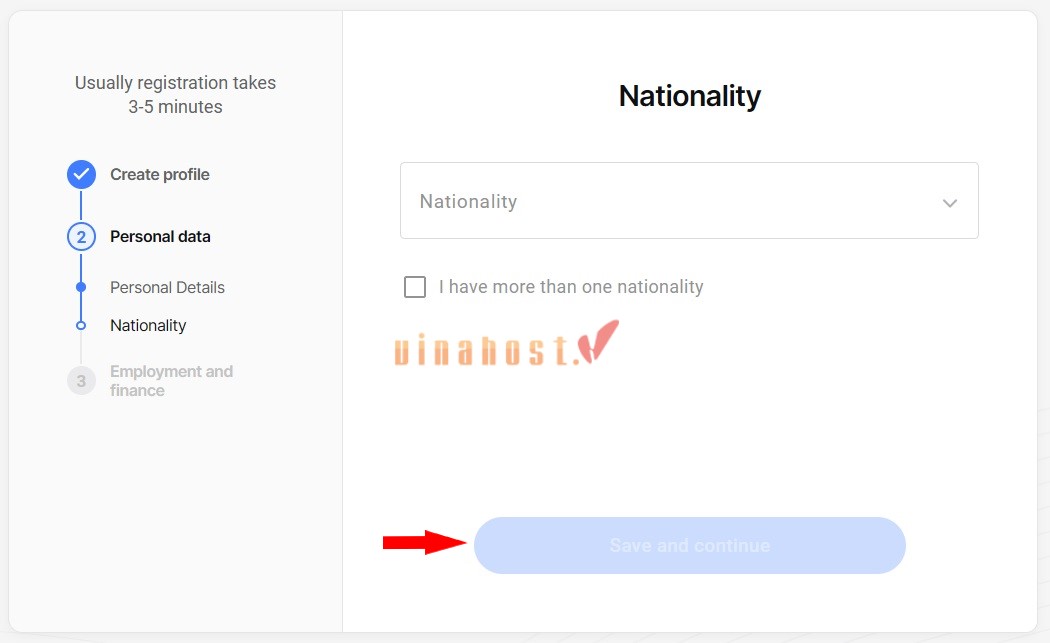Click the Nationality page heading
Viewport: 1050px width, 643px height.
pos(689,96)
